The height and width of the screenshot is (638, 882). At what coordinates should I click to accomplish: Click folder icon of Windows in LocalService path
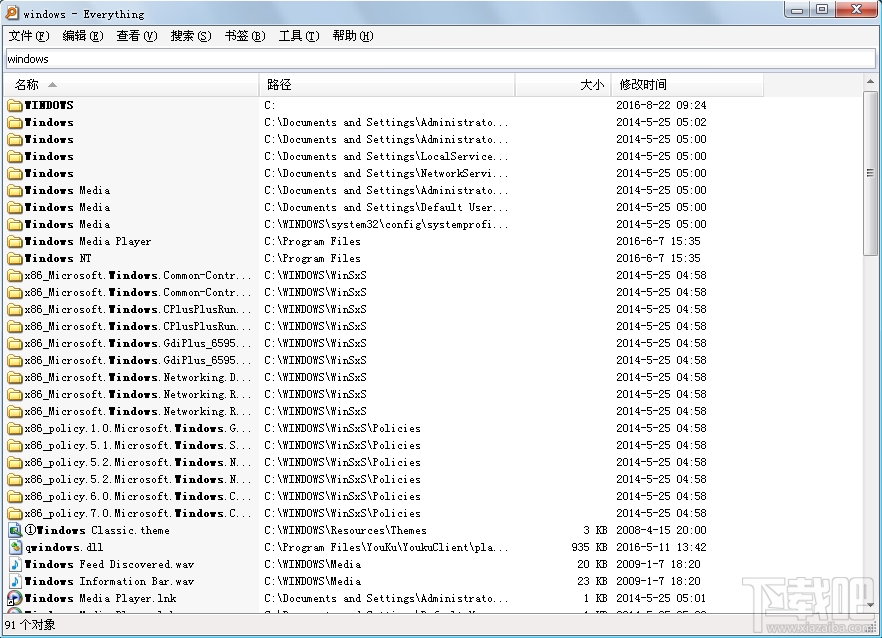15,156
